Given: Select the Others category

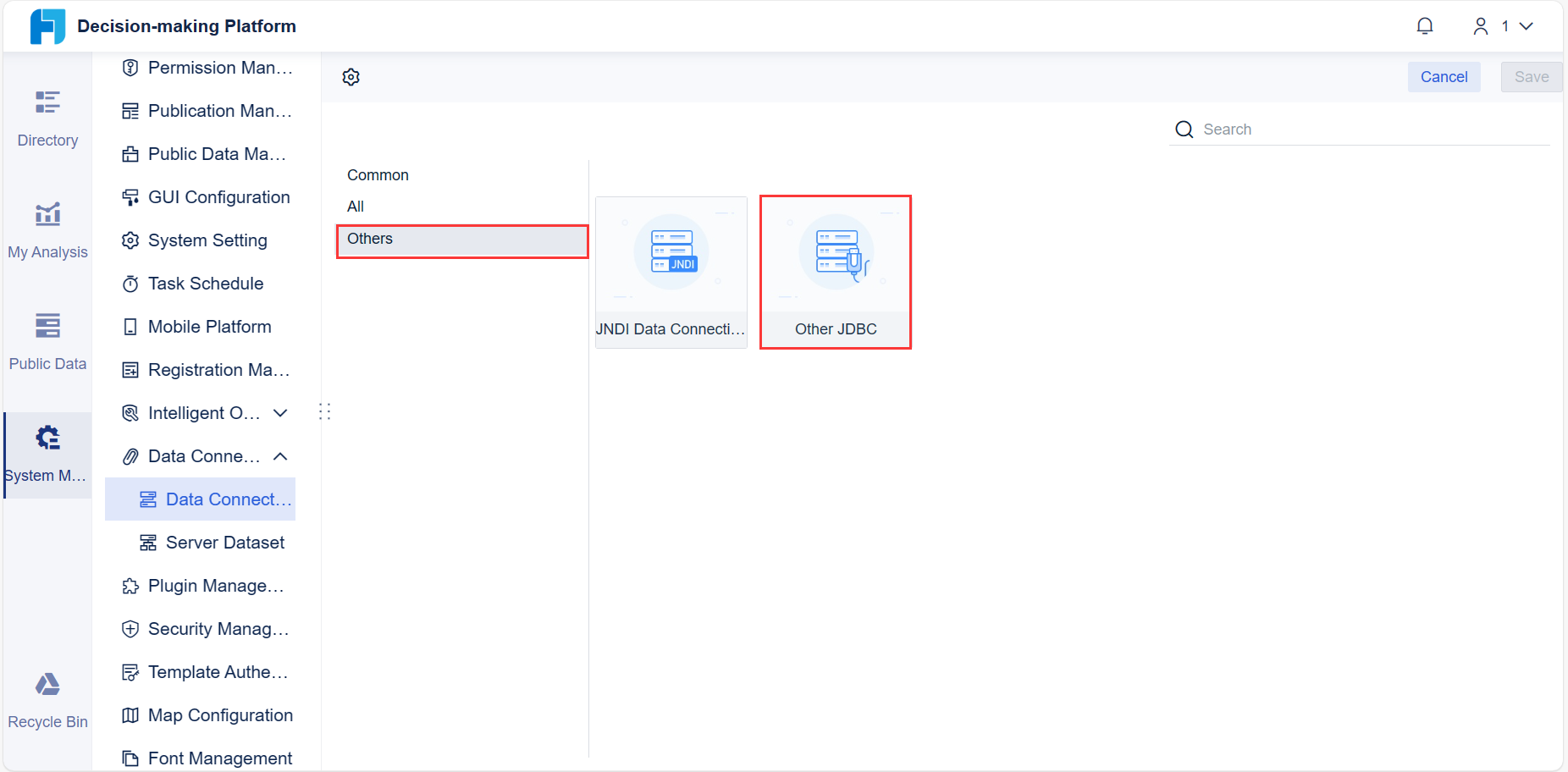Looking at the screenshot, I should pos(462,241).
